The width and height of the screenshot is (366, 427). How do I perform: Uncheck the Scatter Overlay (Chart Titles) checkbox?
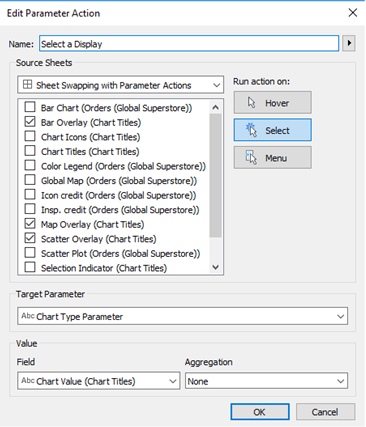click(x=30, y=238)
